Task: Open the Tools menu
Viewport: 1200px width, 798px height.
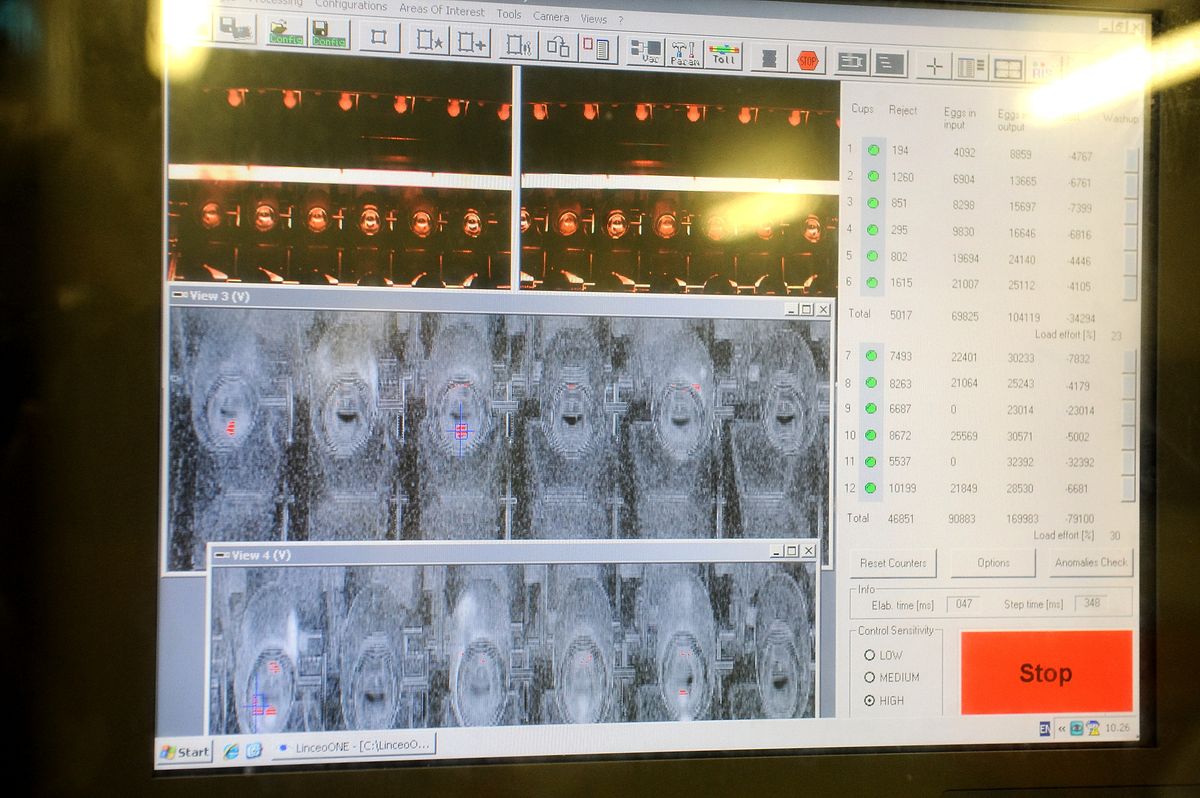Action: [x=509, y=13]
